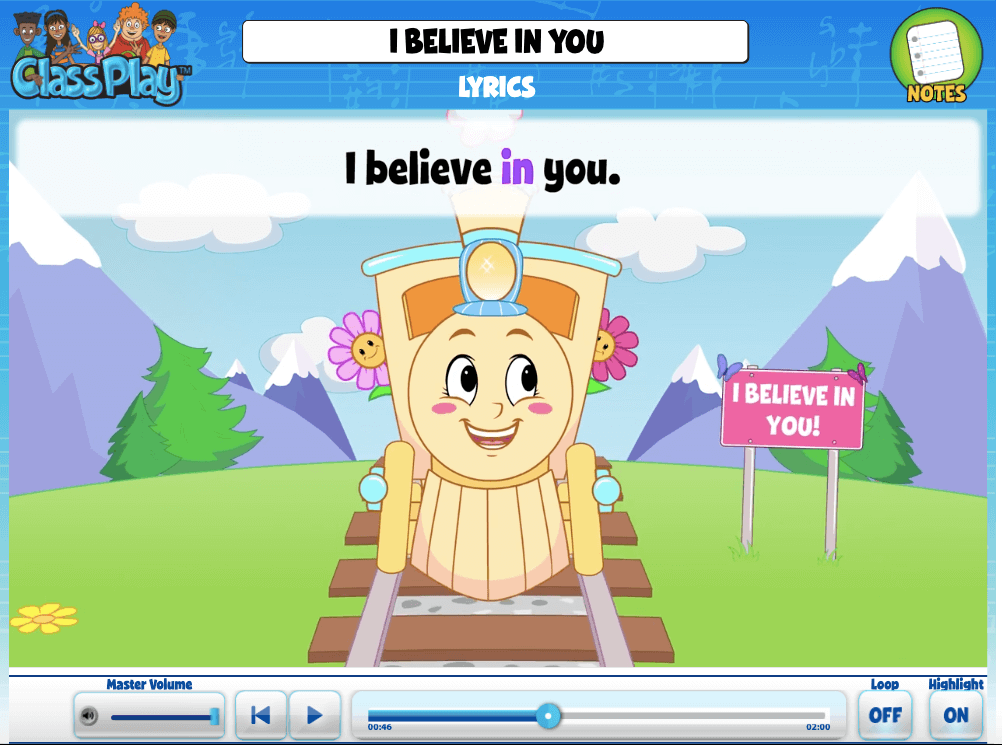1002x745 pixels.
Task: Click the unplayed part of progress bar
Action: (694, 716)
